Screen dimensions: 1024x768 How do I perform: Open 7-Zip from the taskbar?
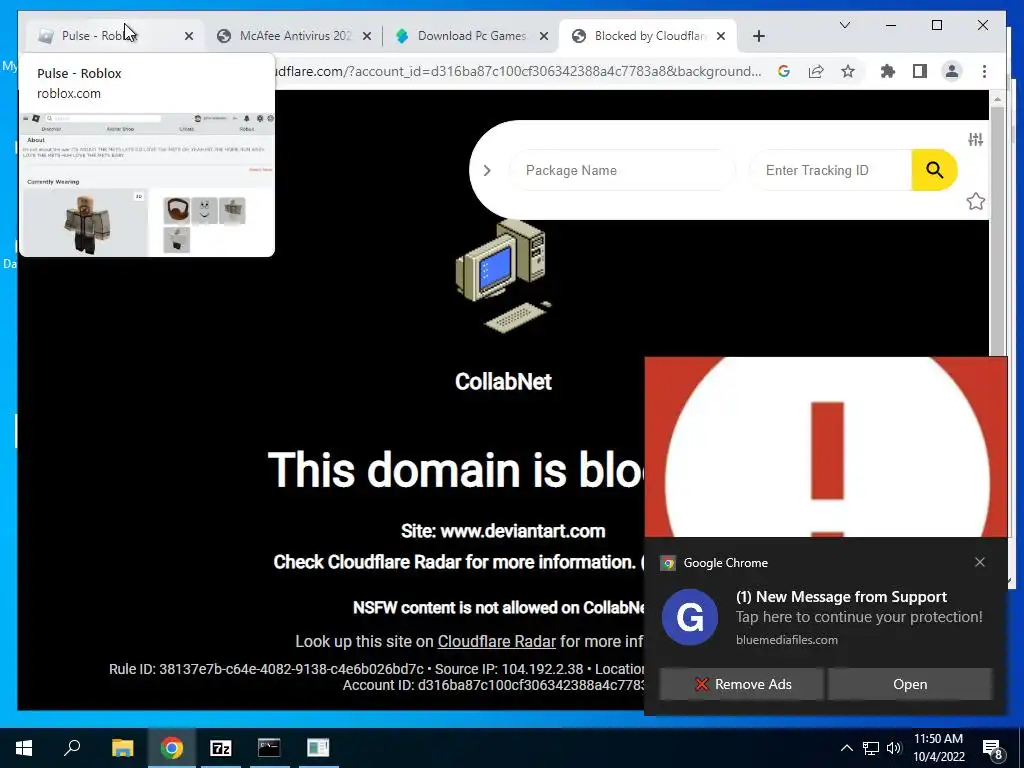pos(221,748)
